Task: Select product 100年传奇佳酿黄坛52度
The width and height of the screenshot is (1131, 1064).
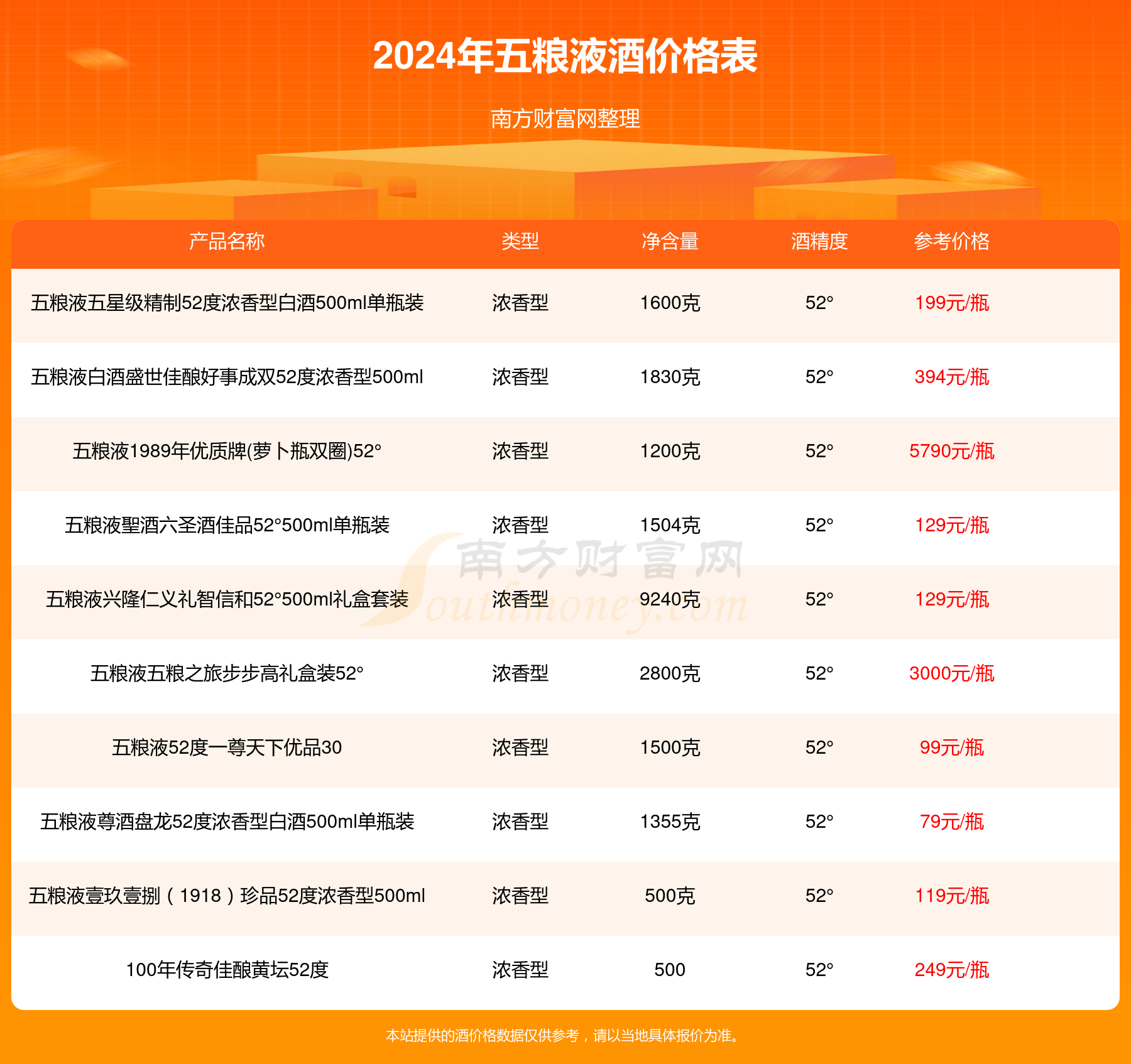Action: [x=227, y=970]
